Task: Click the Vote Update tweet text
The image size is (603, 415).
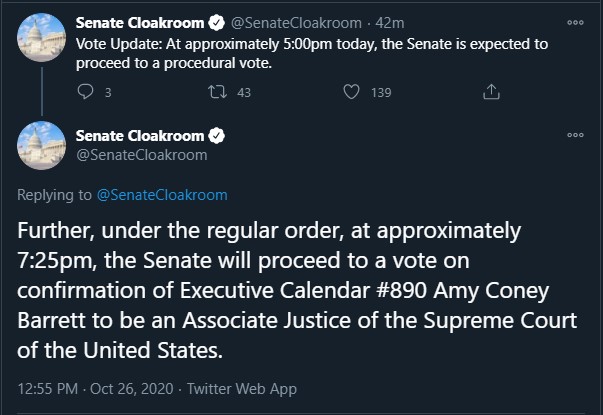Action: click(312, 53)
